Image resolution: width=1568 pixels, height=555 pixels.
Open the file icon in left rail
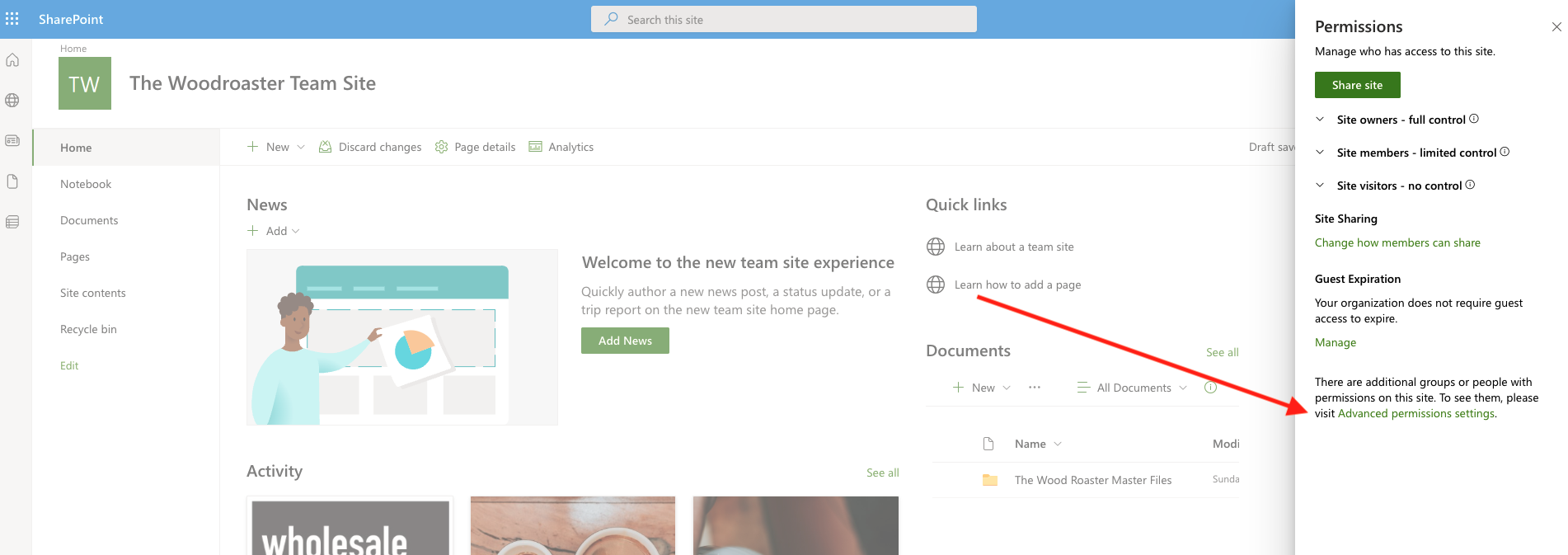12,181
